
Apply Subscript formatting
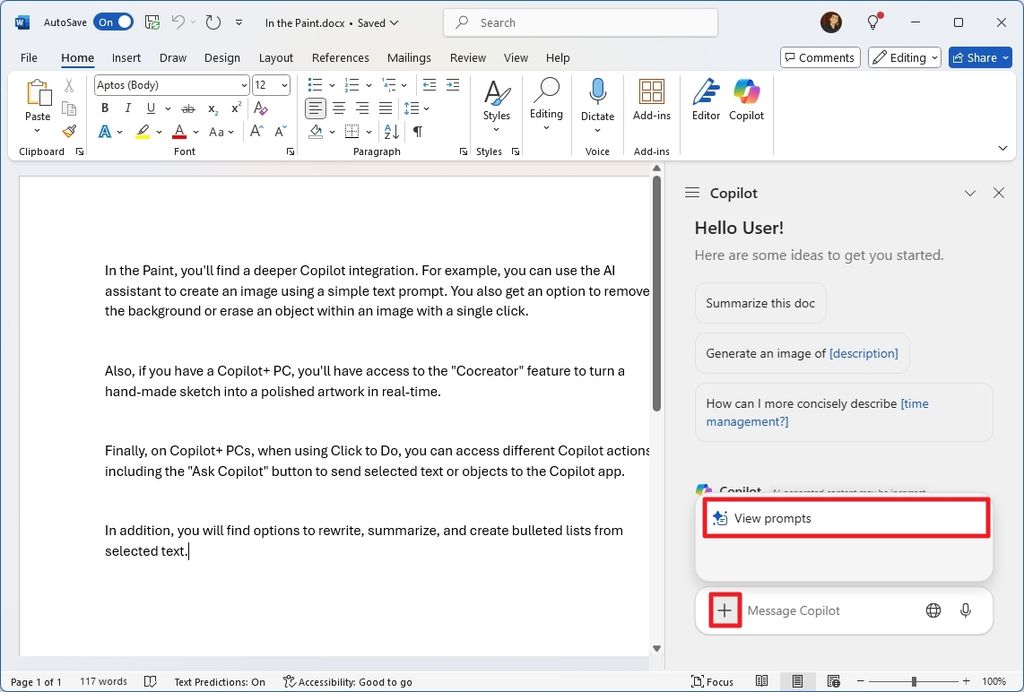click(213, 108)
